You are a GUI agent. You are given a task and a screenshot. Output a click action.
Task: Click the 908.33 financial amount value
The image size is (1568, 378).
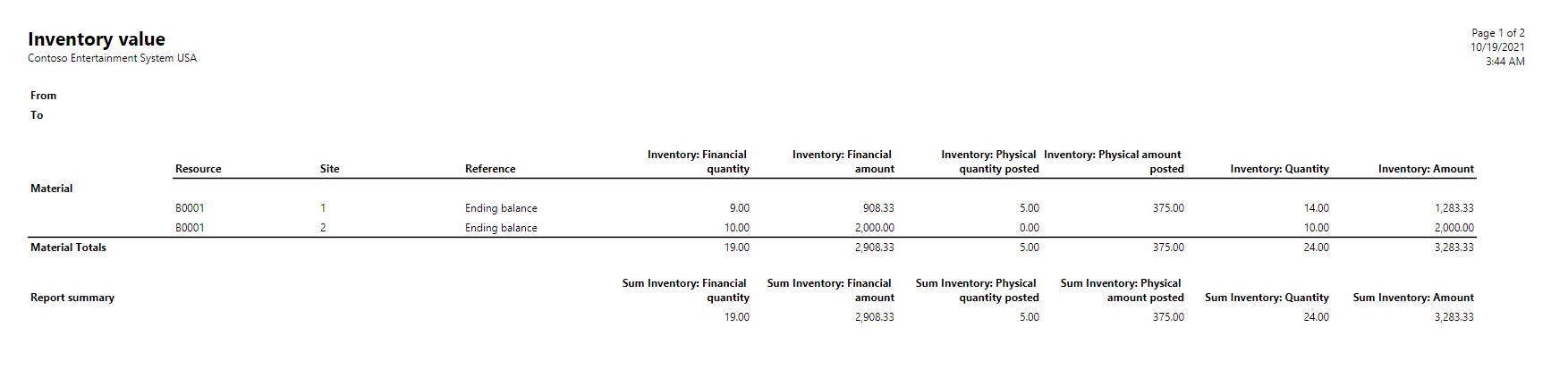[x=877, y=208]
